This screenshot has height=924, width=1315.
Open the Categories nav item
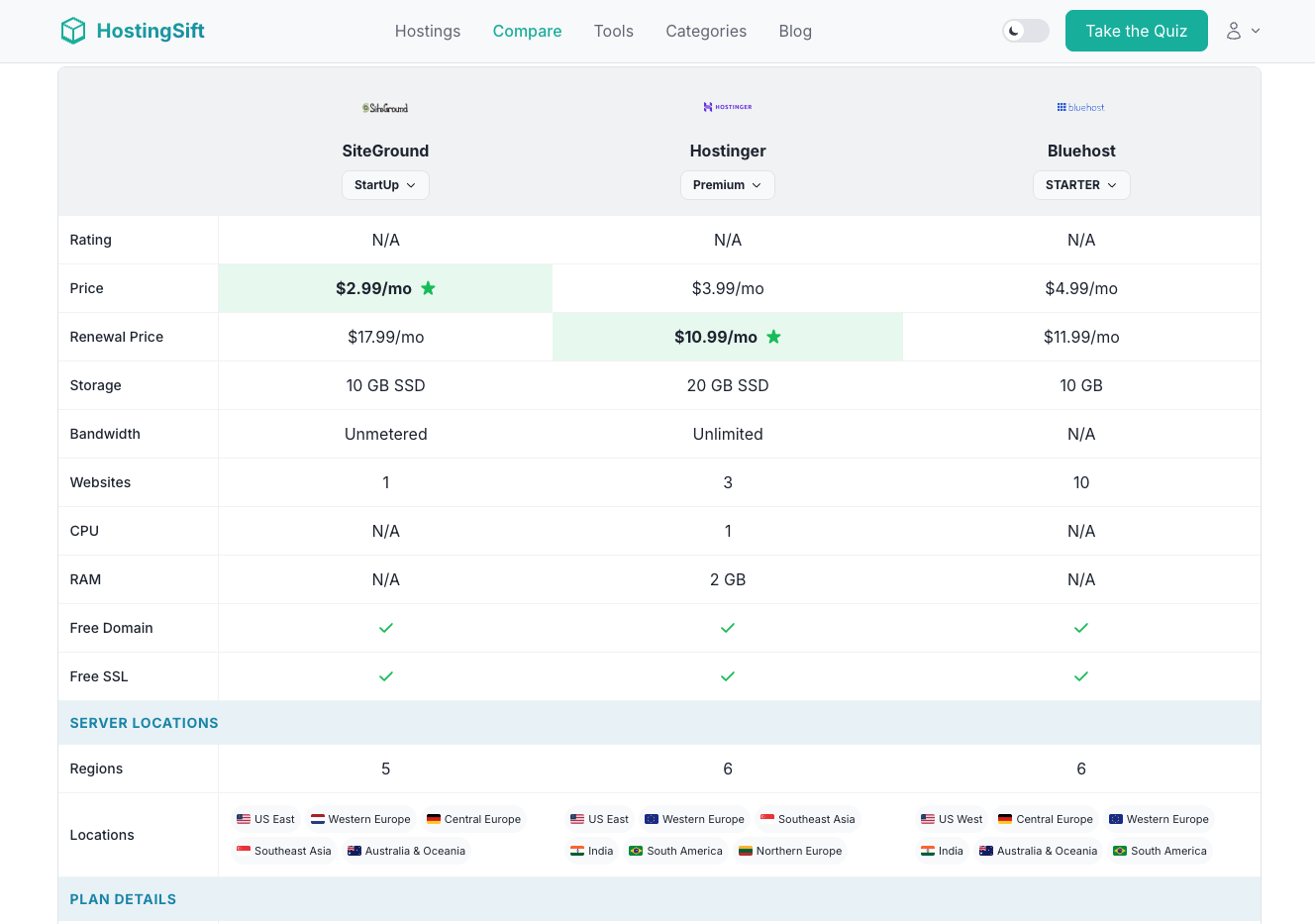pyautogui.click(x=706, y=31)
